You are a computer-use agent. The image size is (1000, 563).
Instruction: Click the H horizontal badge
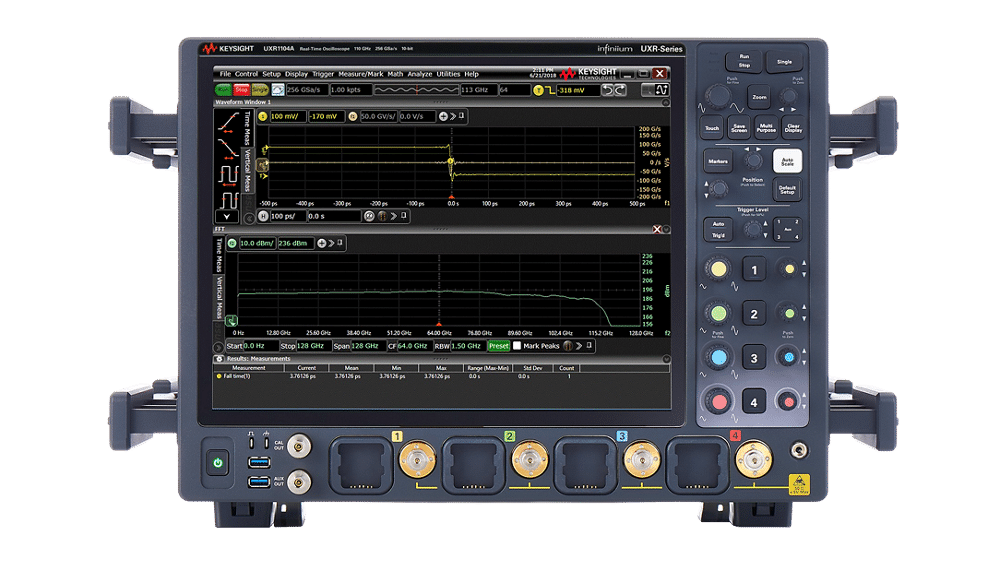pos(263,216)
